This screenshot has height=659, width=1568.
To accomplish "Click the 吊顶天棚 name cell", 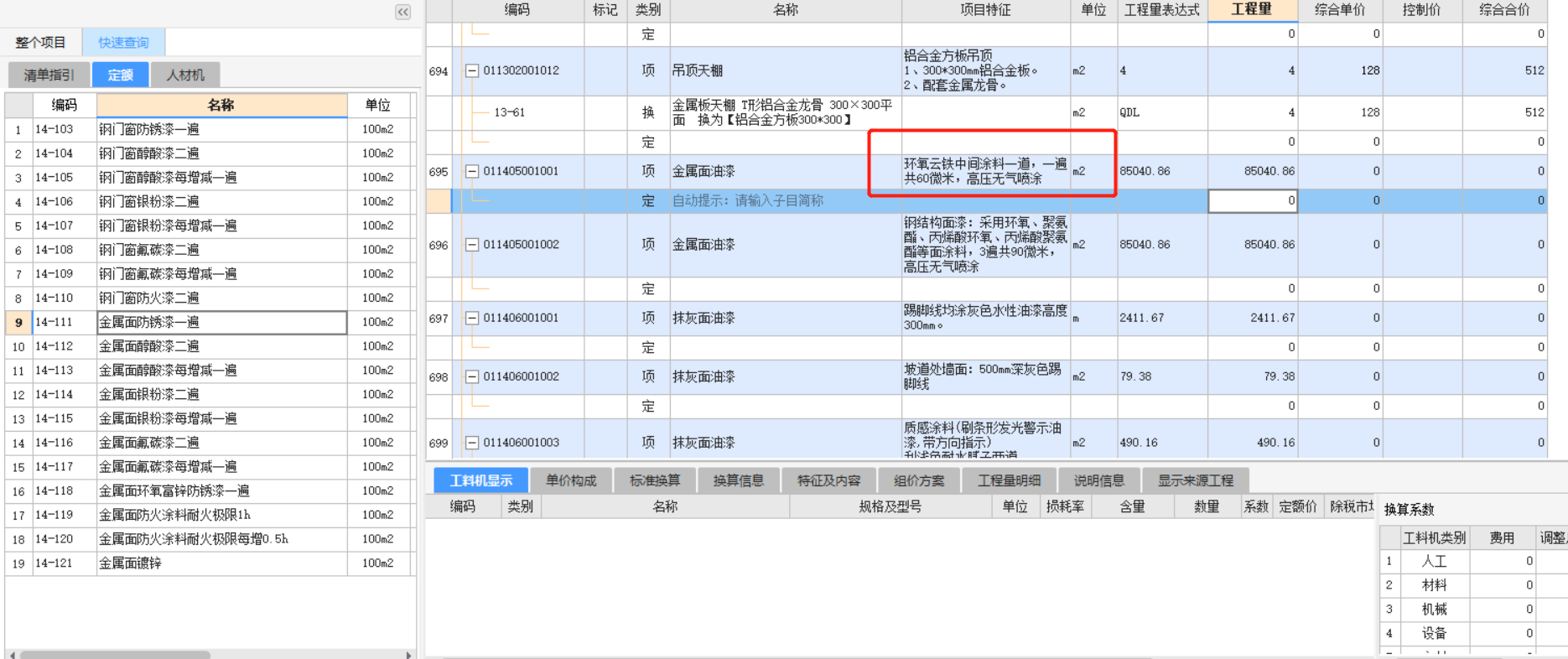I will (786, 70).
